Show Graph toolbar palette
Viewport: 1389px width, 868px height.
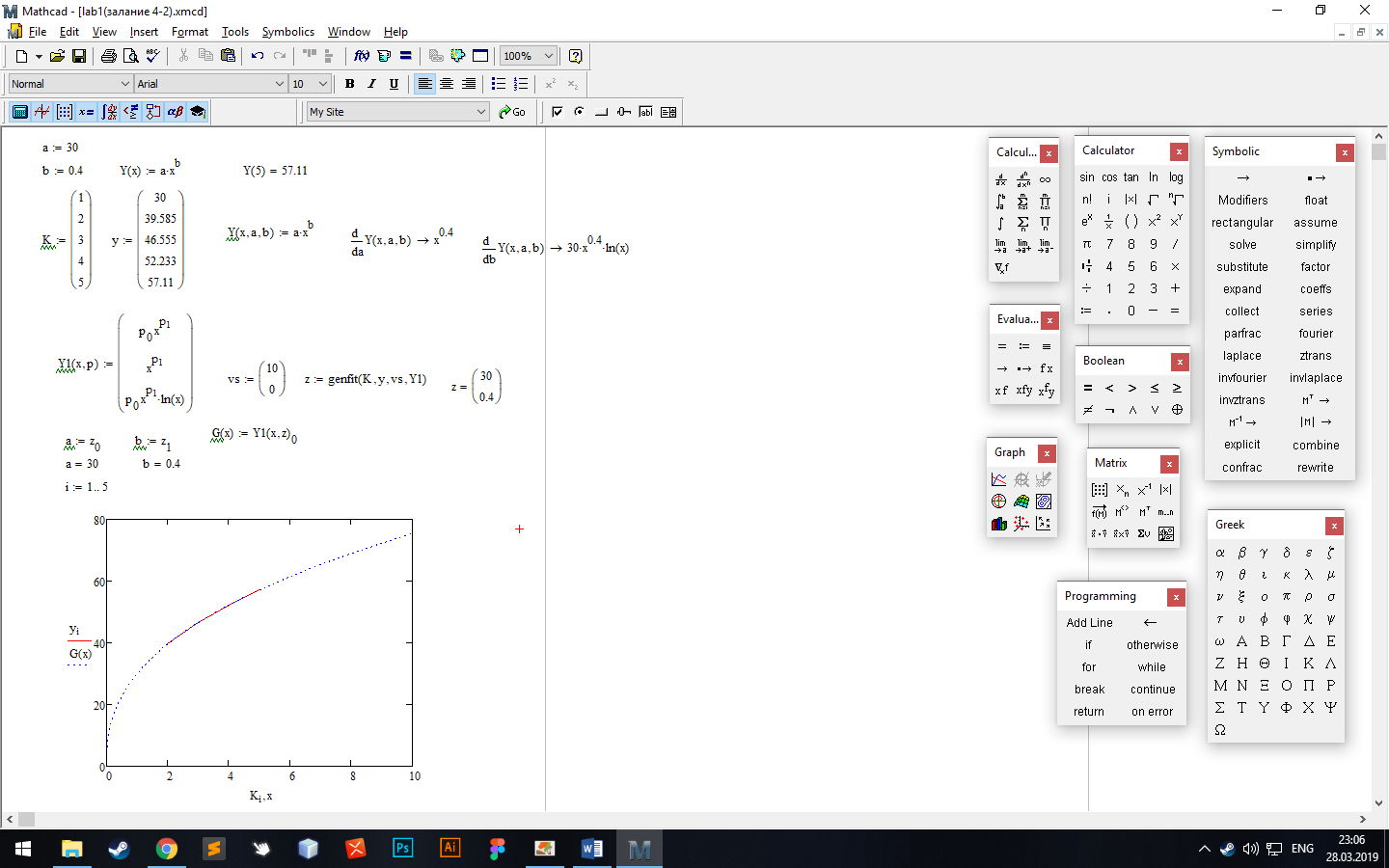[41, 112]
